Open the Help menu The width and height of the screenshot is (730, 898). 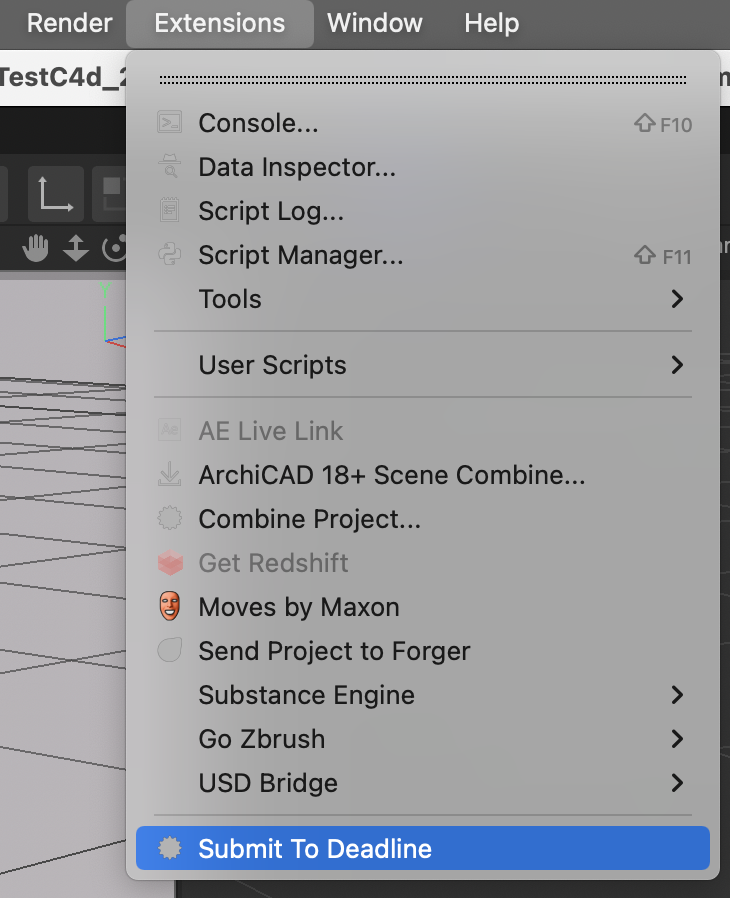[492, 23]
